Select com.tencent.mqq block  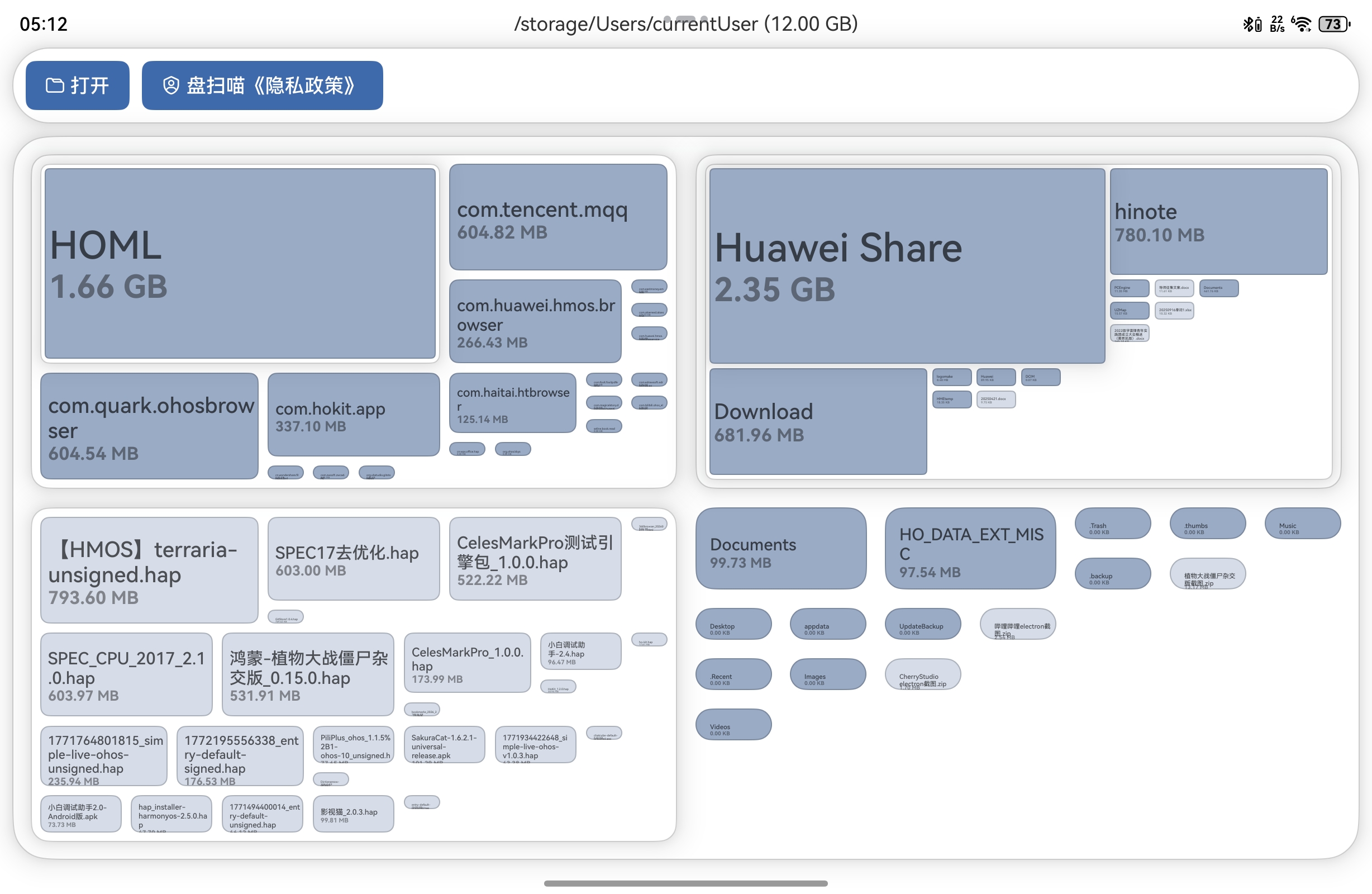pos(558,217)
